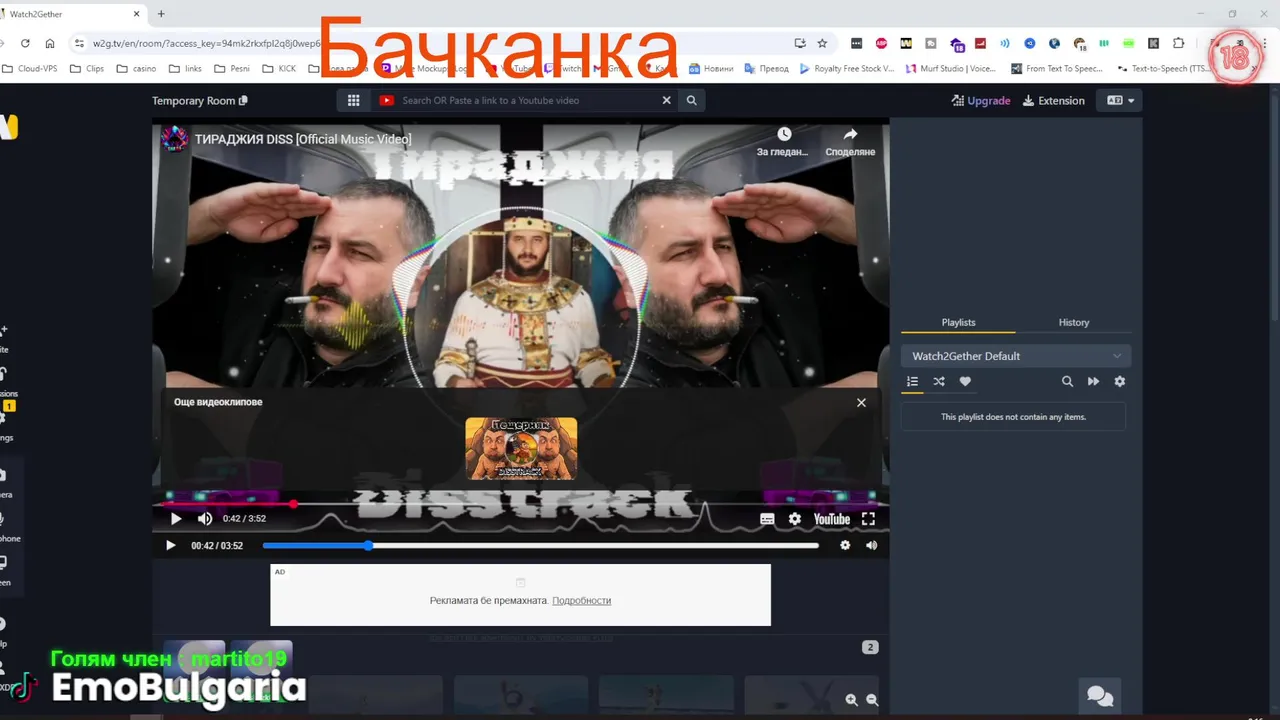The width and height of the screenshot is (1280, 720).
Task: Open the From Text To Speech bookmark
Action: coord(1057,69)
